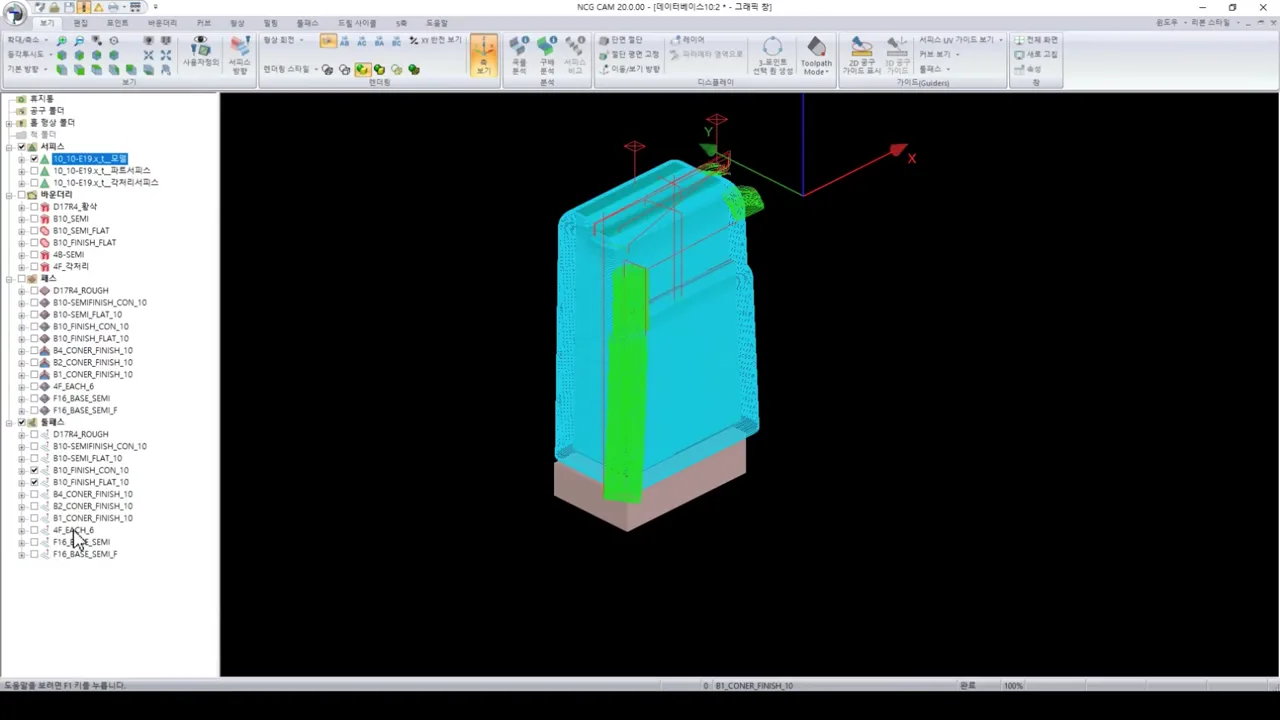Open the 밀링 ribbon tab

coord(271,23)
